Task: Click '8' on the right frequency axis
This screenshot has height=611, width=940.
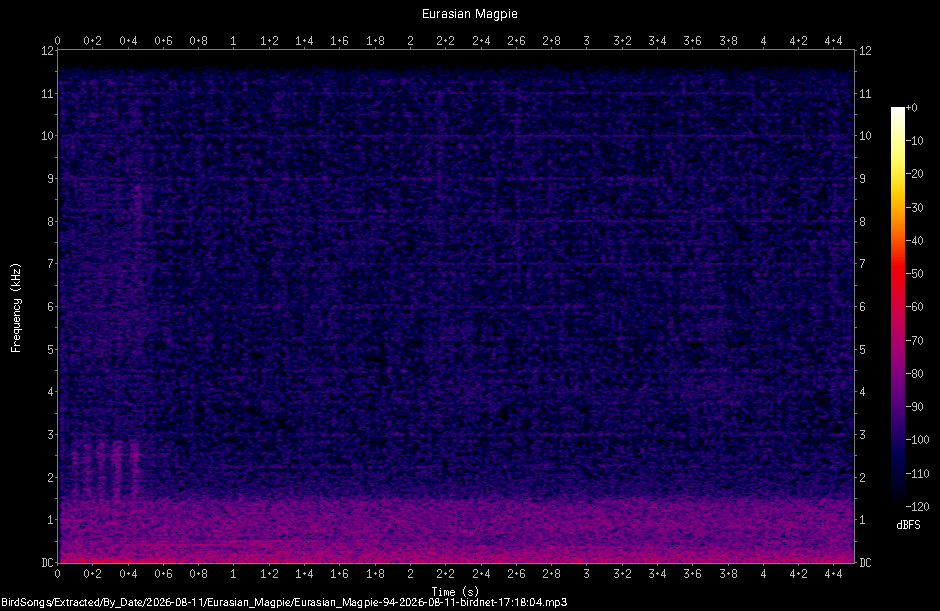Action: [863, 221]
